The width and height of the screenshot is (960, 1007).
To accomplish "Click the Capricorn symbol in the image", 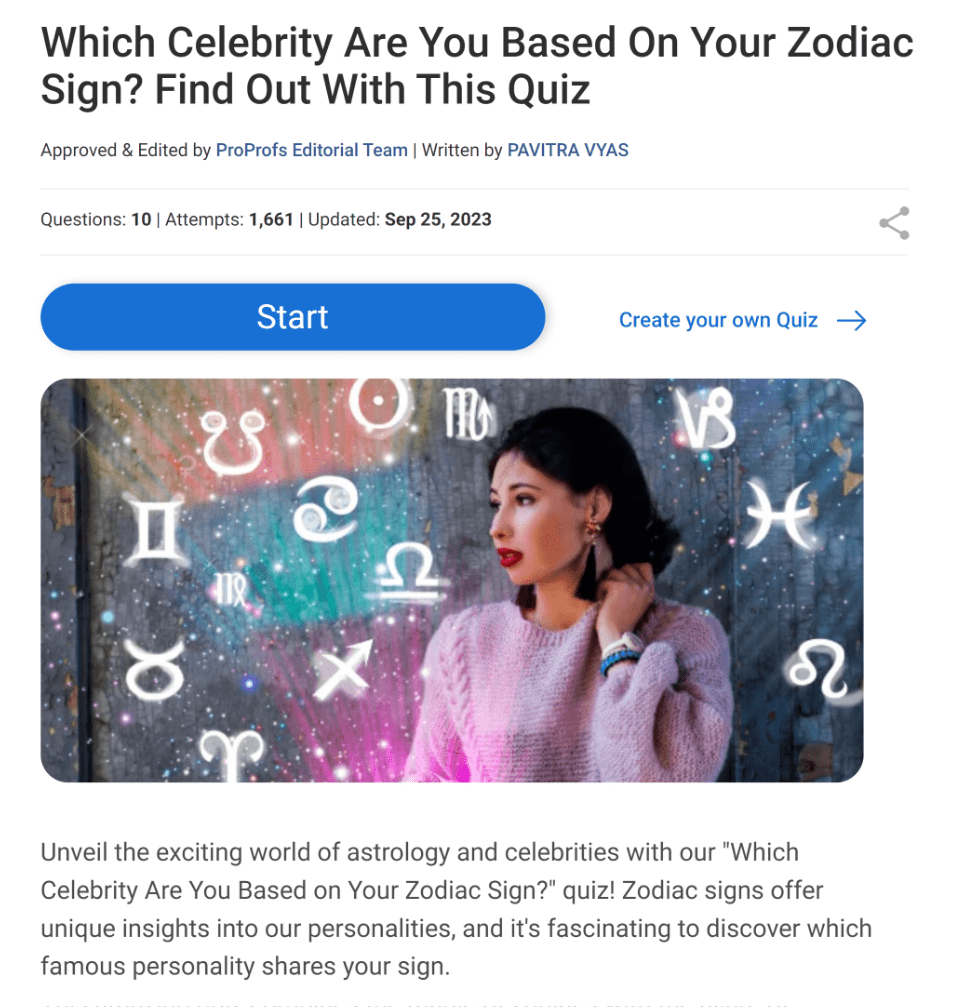I will tap(704, 418).
